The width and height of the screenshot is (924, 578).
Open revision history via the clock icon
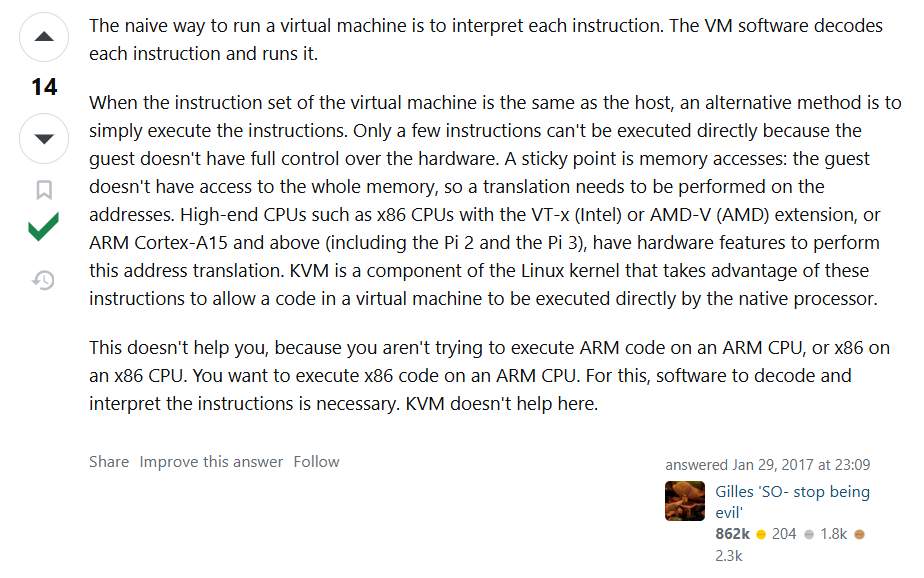click(42, 281)
